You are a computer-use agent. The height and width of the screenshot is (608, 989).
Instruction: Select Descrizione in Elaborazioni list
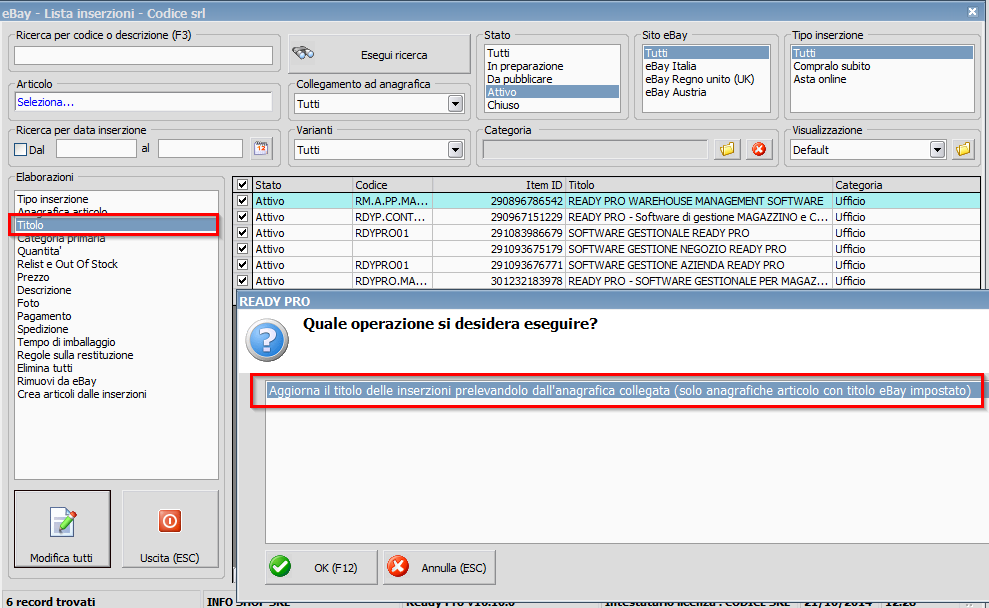click(x=116, y=290)
